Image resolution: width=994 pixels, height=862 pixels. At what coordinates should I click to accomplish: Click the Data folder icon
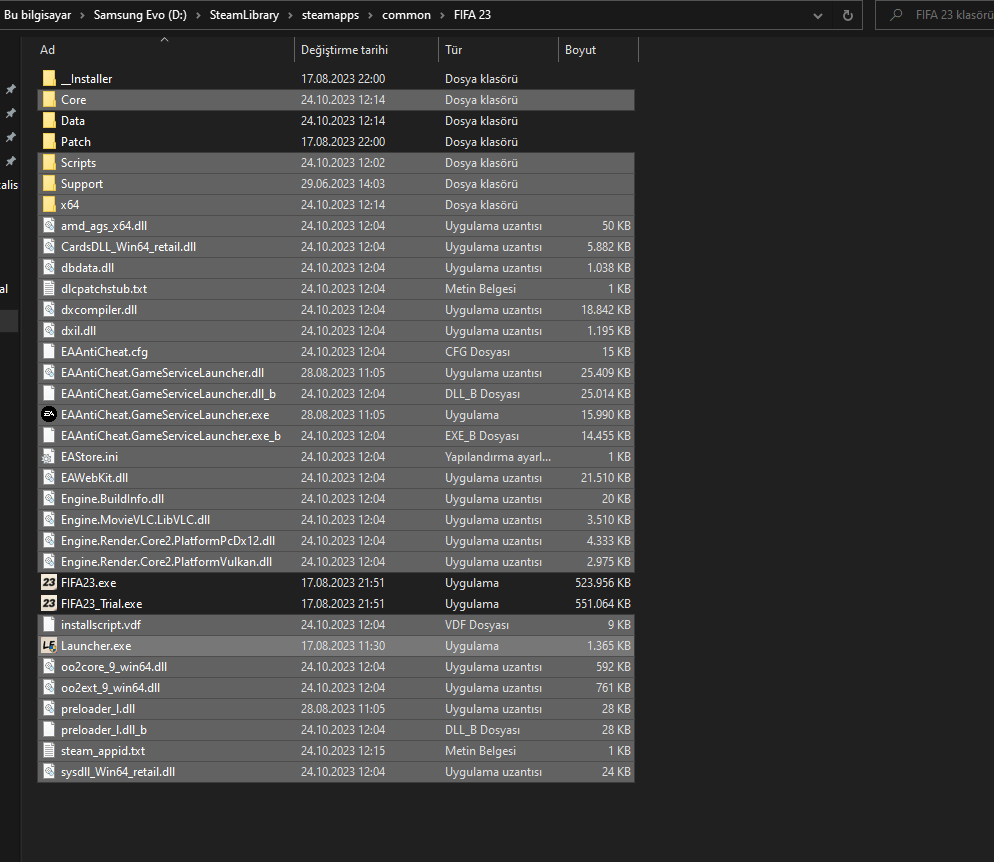(49, 120)
